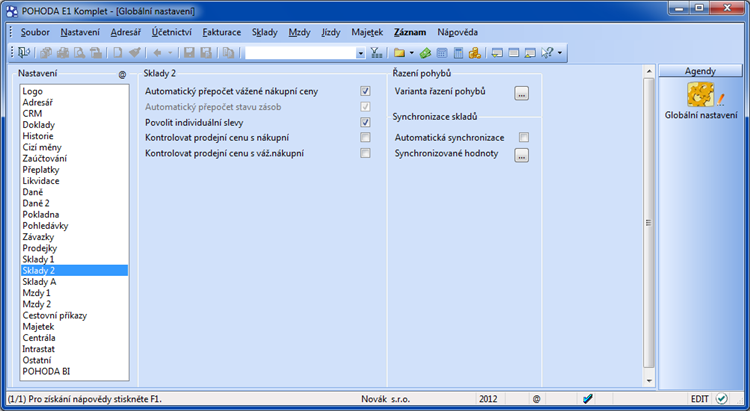750x411 pixels.
Task: Click the greyed broom clear icon
Action: pos(134,53)
